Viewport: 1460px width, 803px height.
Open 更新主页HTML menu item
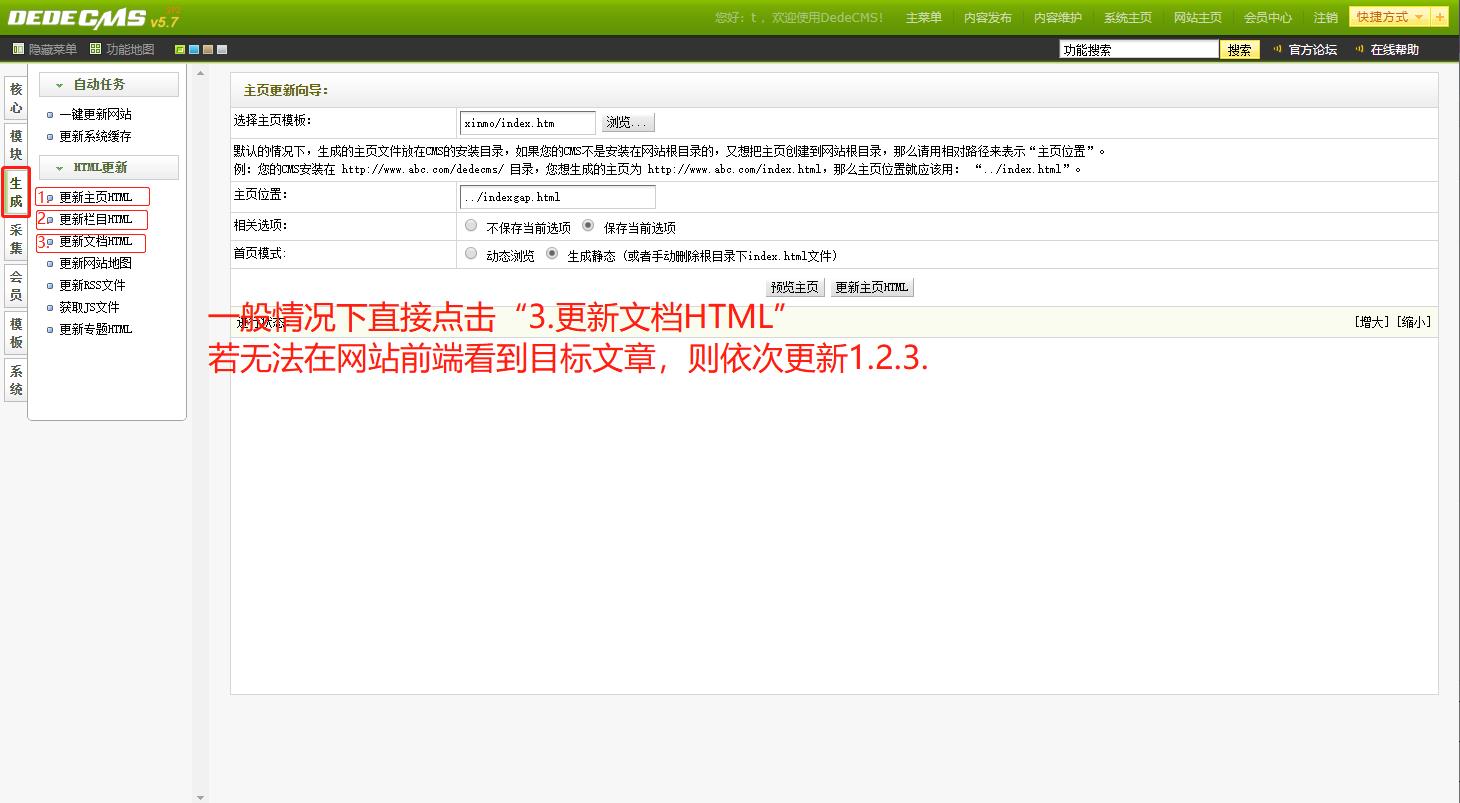(95, 197)
